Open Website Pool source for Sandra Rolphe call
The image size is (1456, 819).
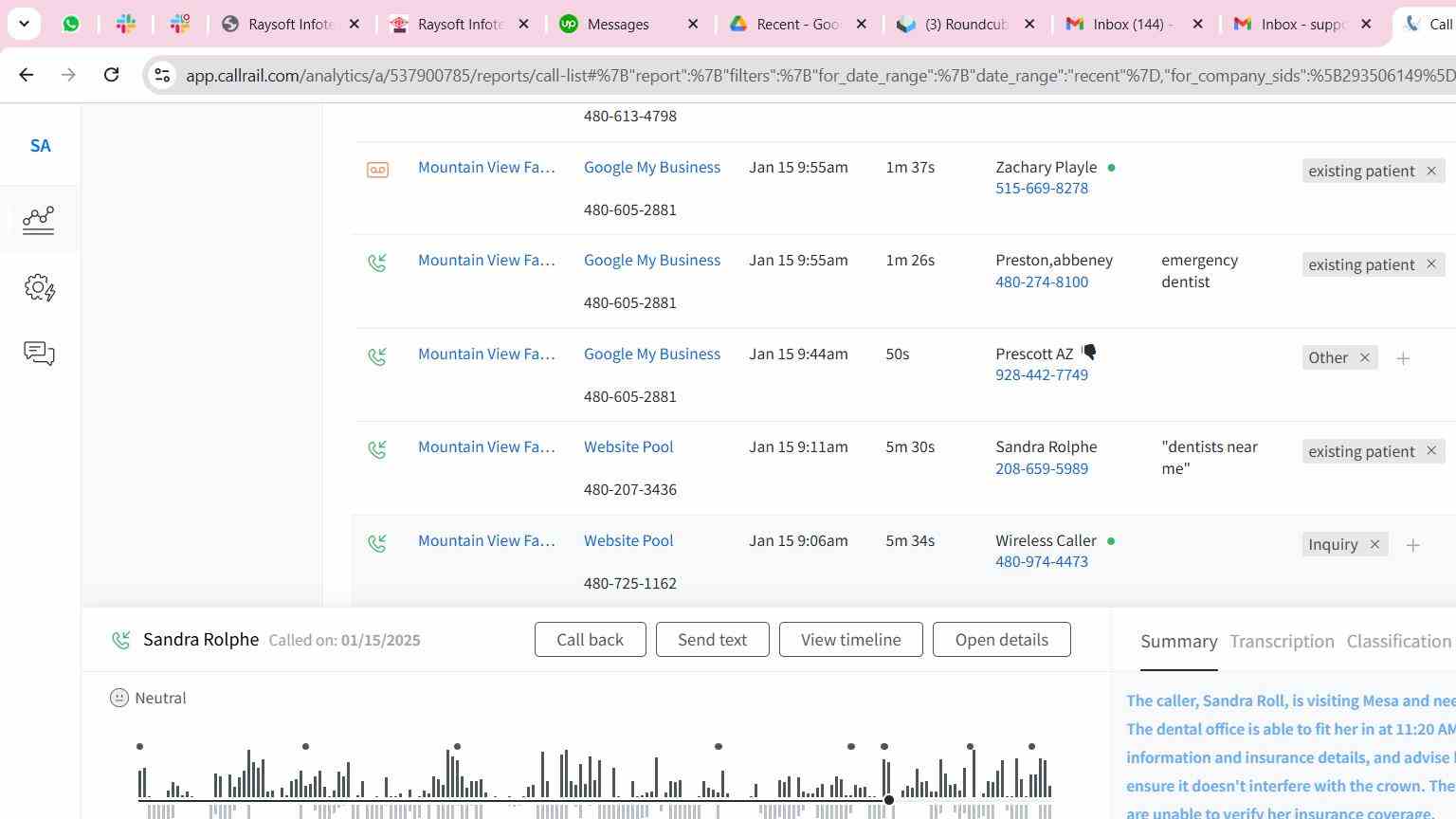click(x=628, y=446)
